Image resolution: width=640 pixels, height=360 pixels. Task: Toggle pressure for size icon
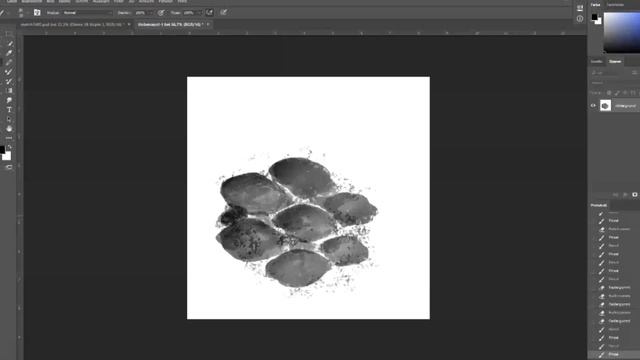(x=223, y=13)
